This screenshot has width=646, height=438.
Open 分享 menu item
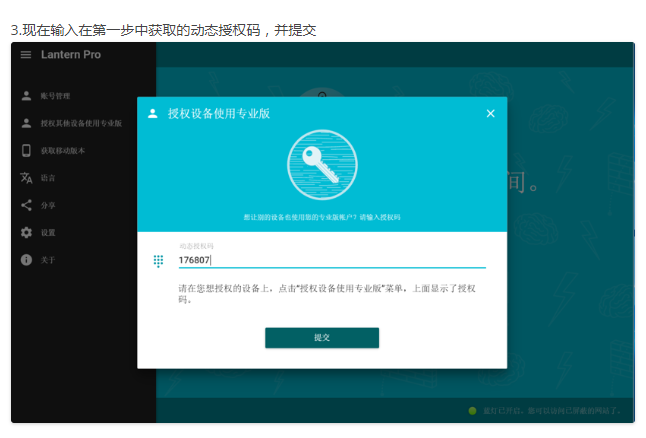click(48, 205)
